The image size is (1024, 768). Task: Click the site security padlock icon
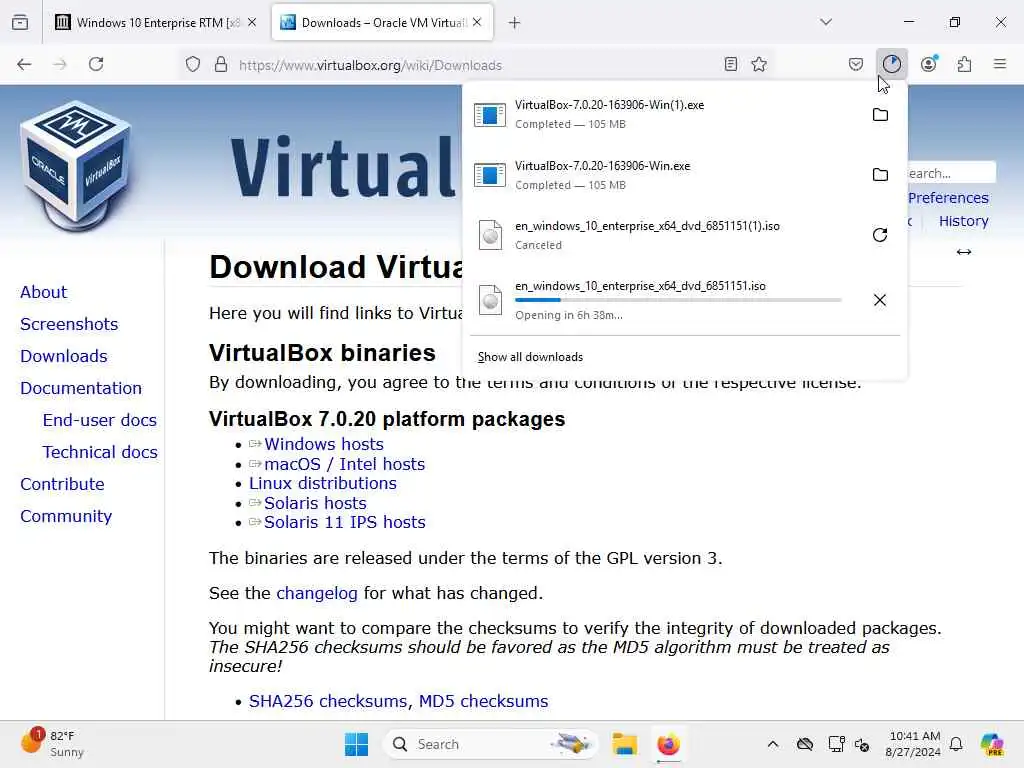tap(221, 64)
